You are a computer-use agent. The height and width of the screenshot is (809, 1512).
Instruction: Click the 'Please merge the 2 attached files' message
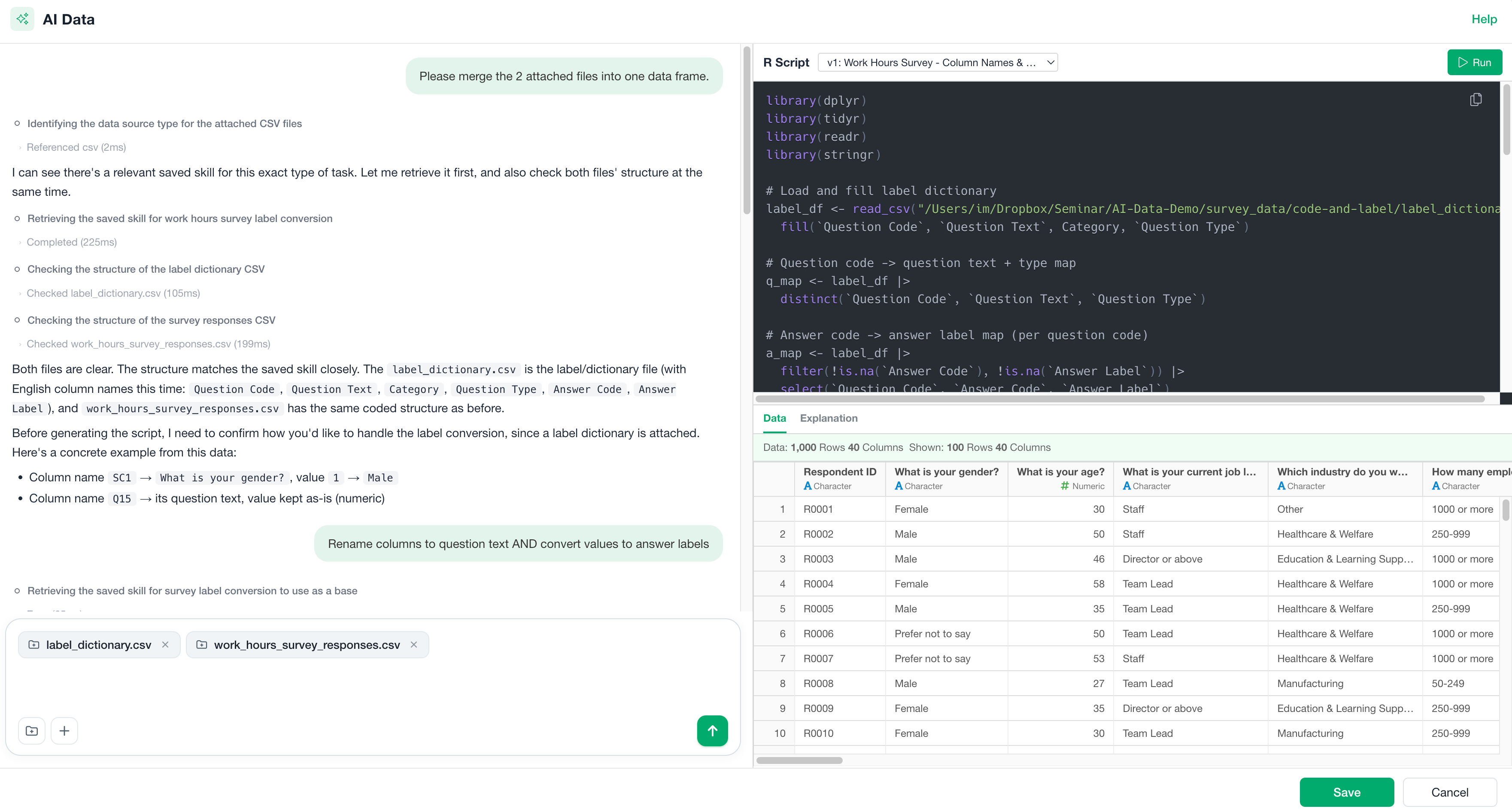point(564,76)
